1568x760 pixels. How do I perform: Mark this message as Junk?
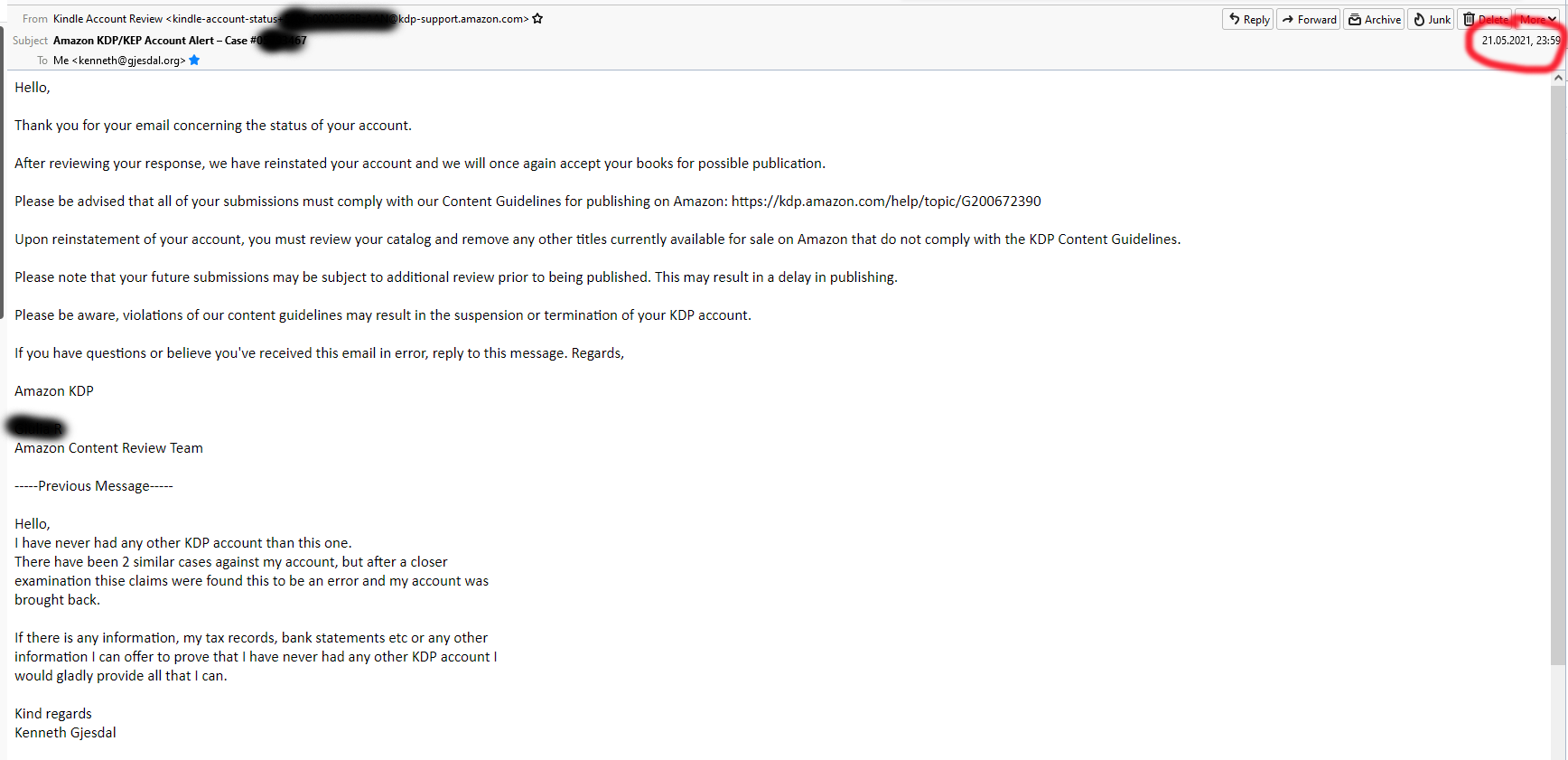pyautogui.click(x=1432, y=19)
